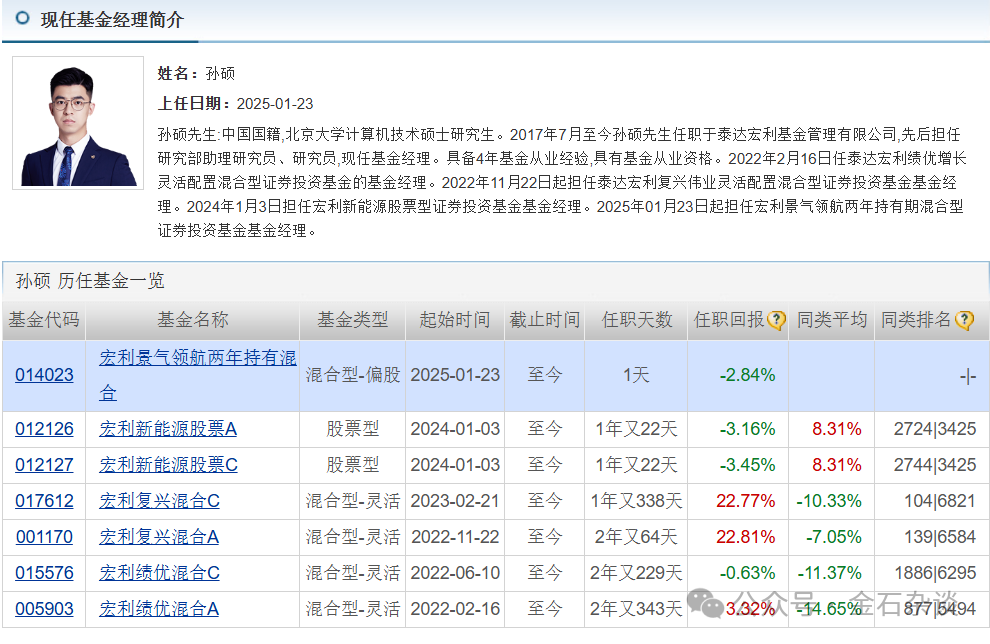Select the tenure cell 1年又338天
The width and height of the screenshot is (990, 644).
(636, 501)
